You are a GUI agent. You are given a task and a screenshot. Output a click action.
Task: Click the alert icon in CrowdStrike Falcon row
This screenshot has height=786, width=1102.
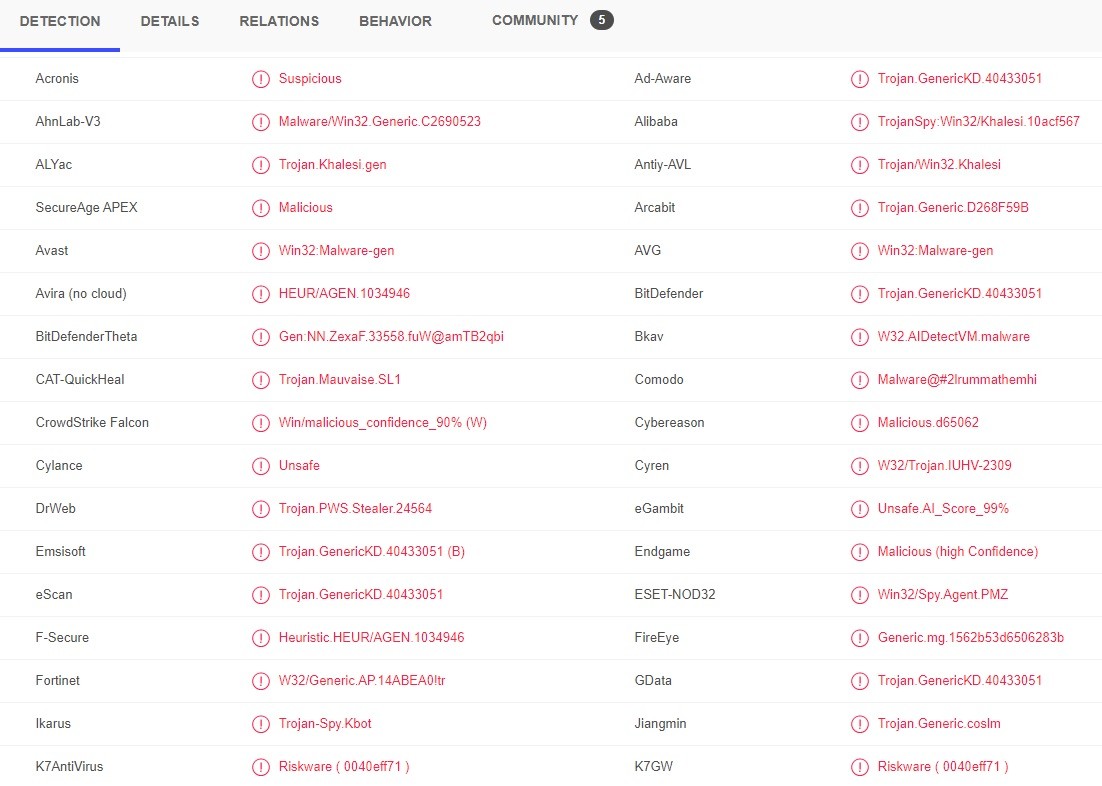click(261, 423)
